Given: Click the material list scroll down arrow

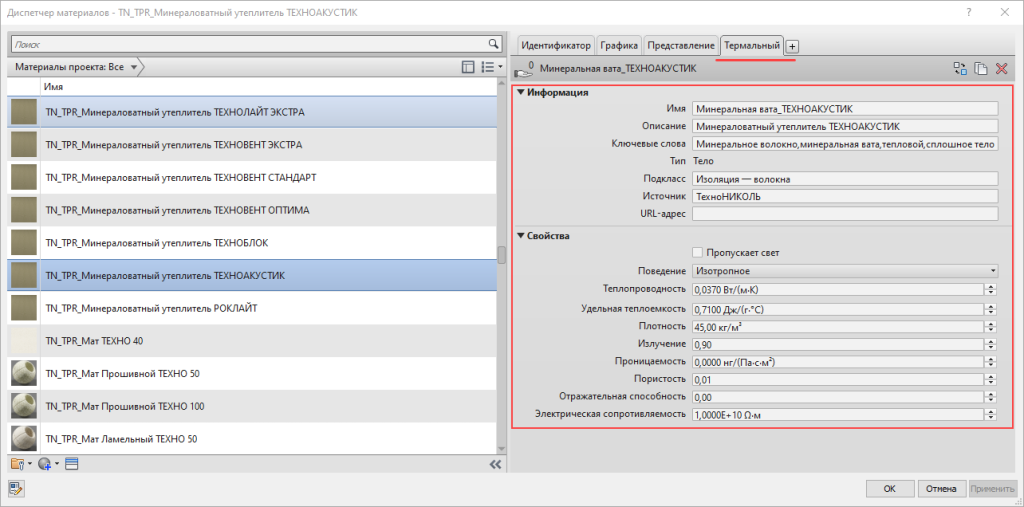Looking at the screenshot, I should (501, 449).
